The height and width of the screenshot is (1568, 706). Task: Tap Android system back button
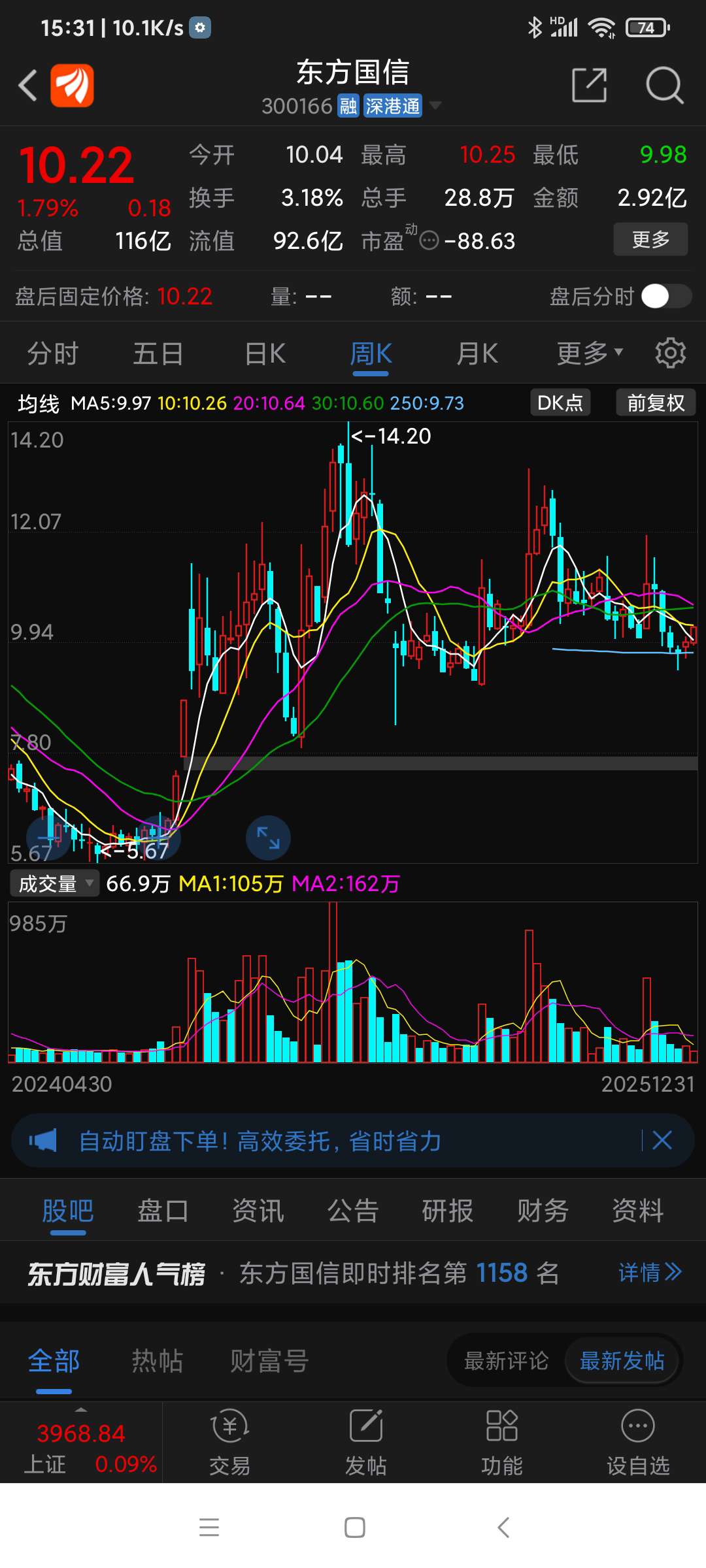click(x=503, y=1527)
